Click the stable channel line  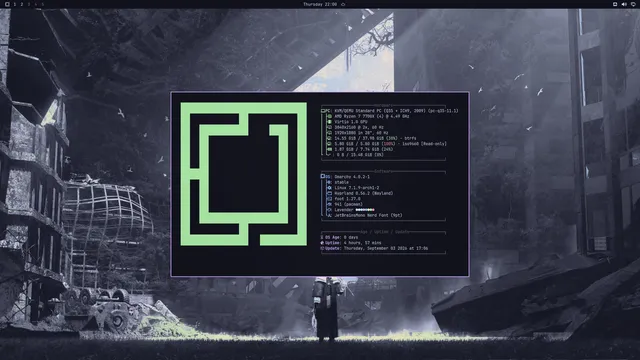(341, 182)
